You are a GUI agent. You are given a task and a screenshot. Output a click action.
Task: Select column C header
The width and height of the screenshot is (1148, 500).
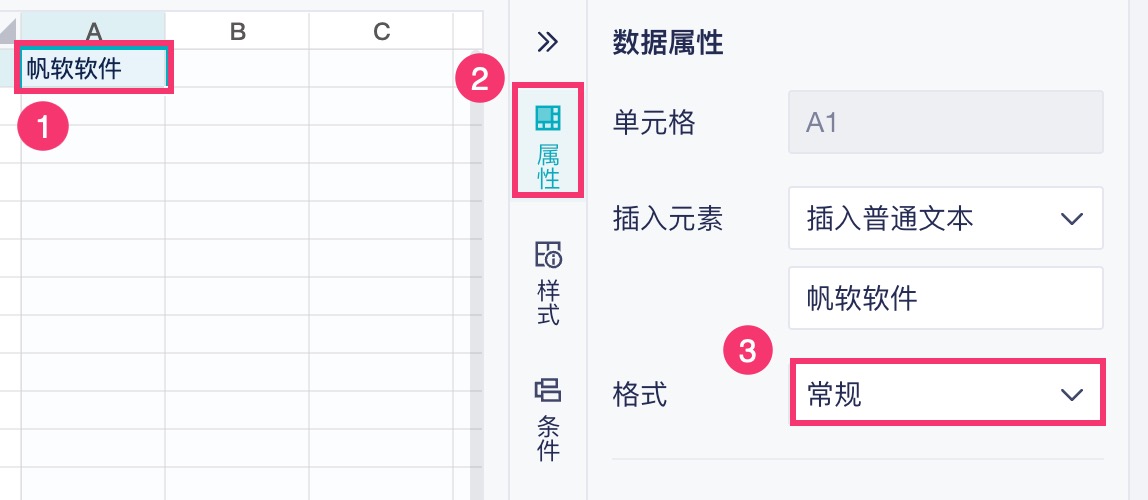tap(381, 32)
